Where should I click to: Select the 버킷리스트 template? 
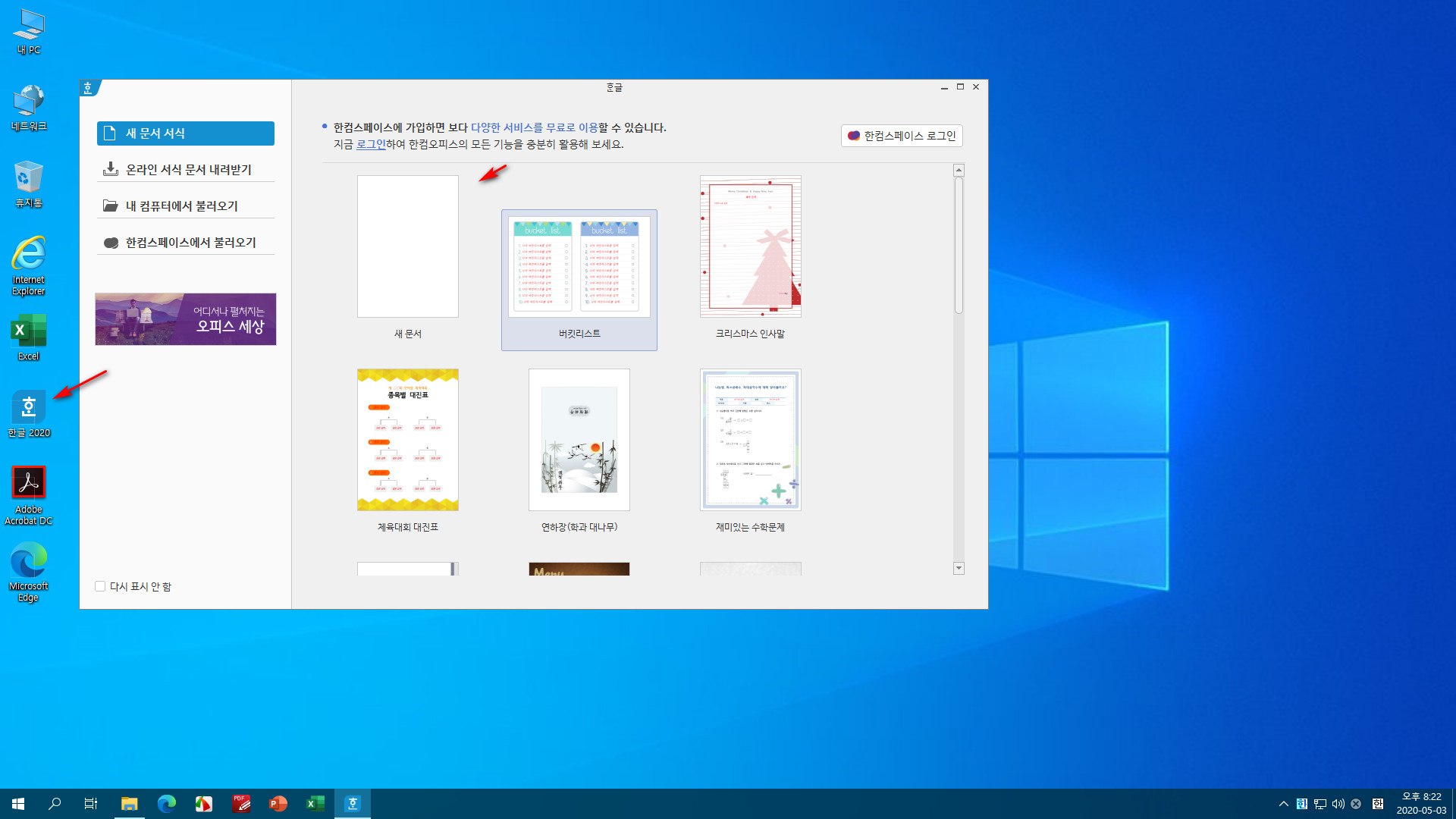pos(579,280)
